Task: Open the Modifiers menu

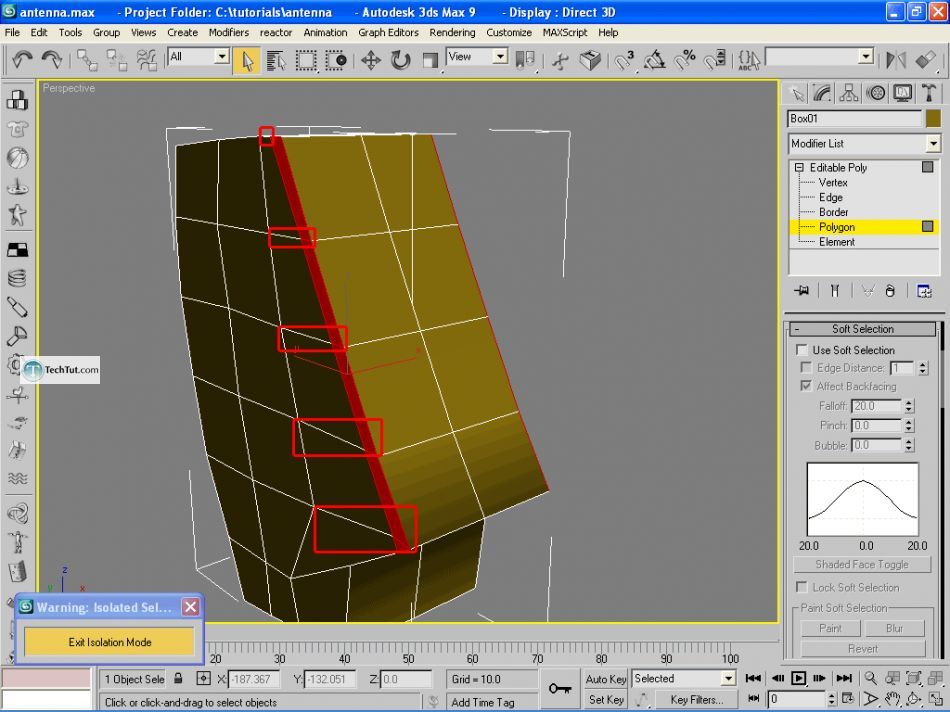Action: coord(229,32)
